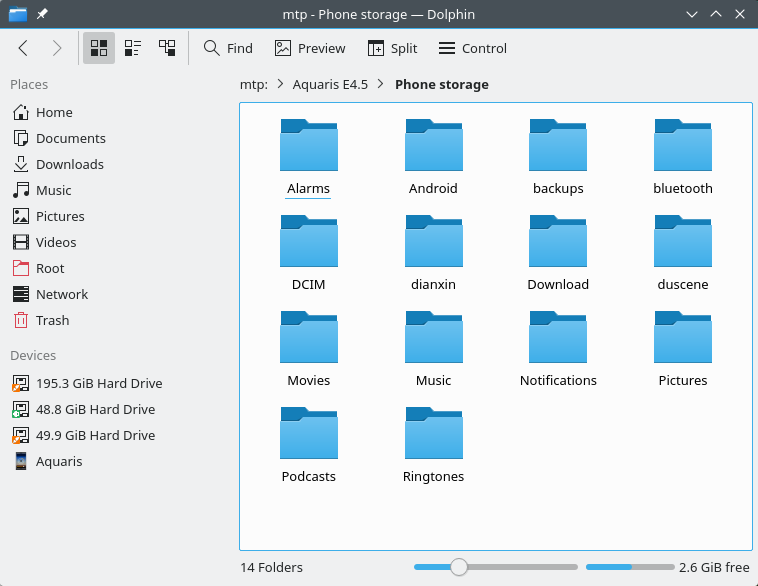This screenshot has width=758, height=586.
Task: Click the zoom slider handle
Action: coord(459,567)
